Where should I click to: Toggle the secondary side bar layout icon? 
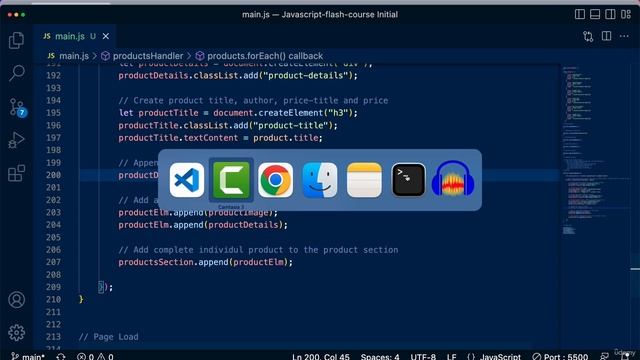(x=610, y=14)
